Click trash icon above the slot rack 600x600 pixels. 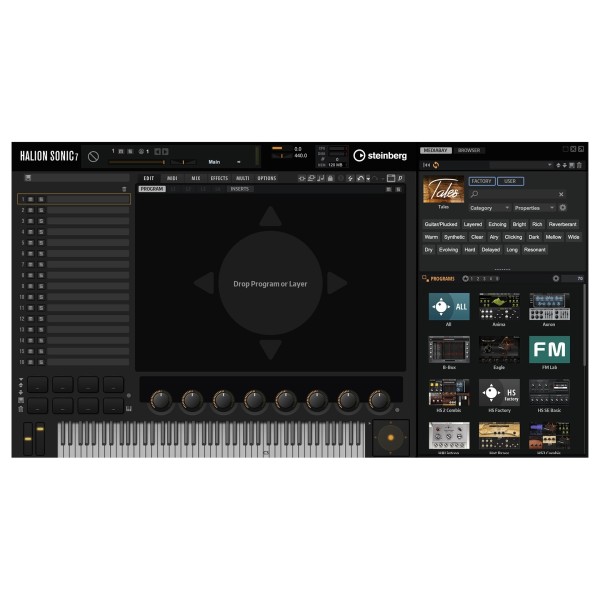124,189
